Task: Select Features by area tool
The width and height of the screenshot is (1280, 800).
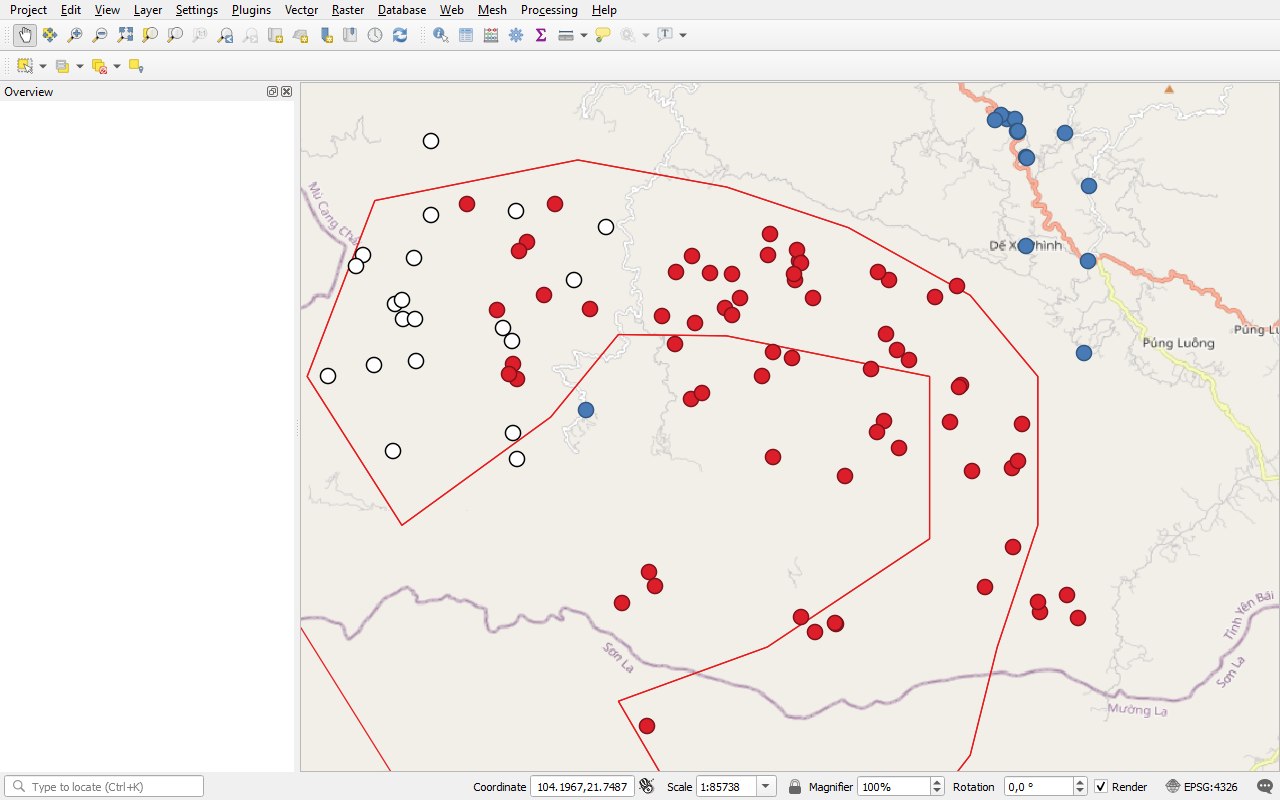Action: tap(25, 66)
